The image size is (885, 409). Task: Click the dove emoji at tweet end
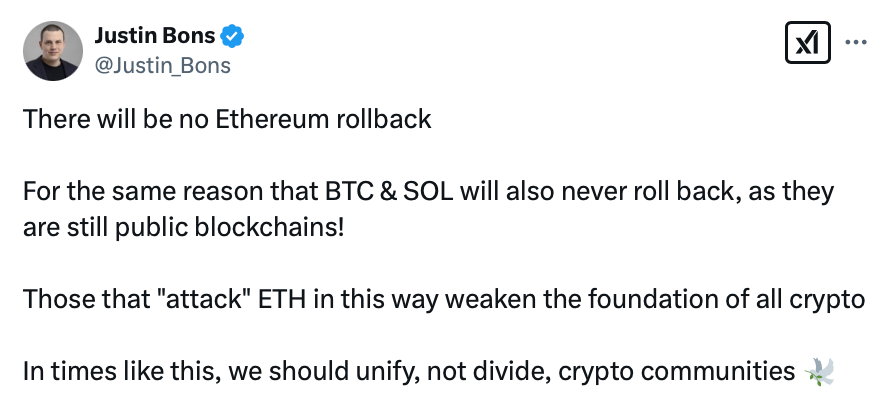818,372
